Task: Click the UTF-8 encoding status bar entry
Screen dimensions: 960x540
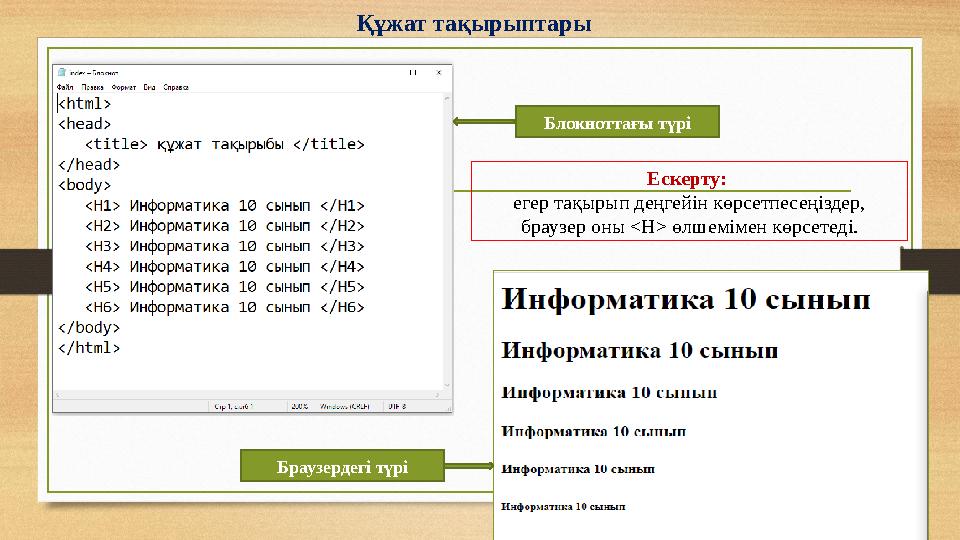Action: [x=397, y=406]
